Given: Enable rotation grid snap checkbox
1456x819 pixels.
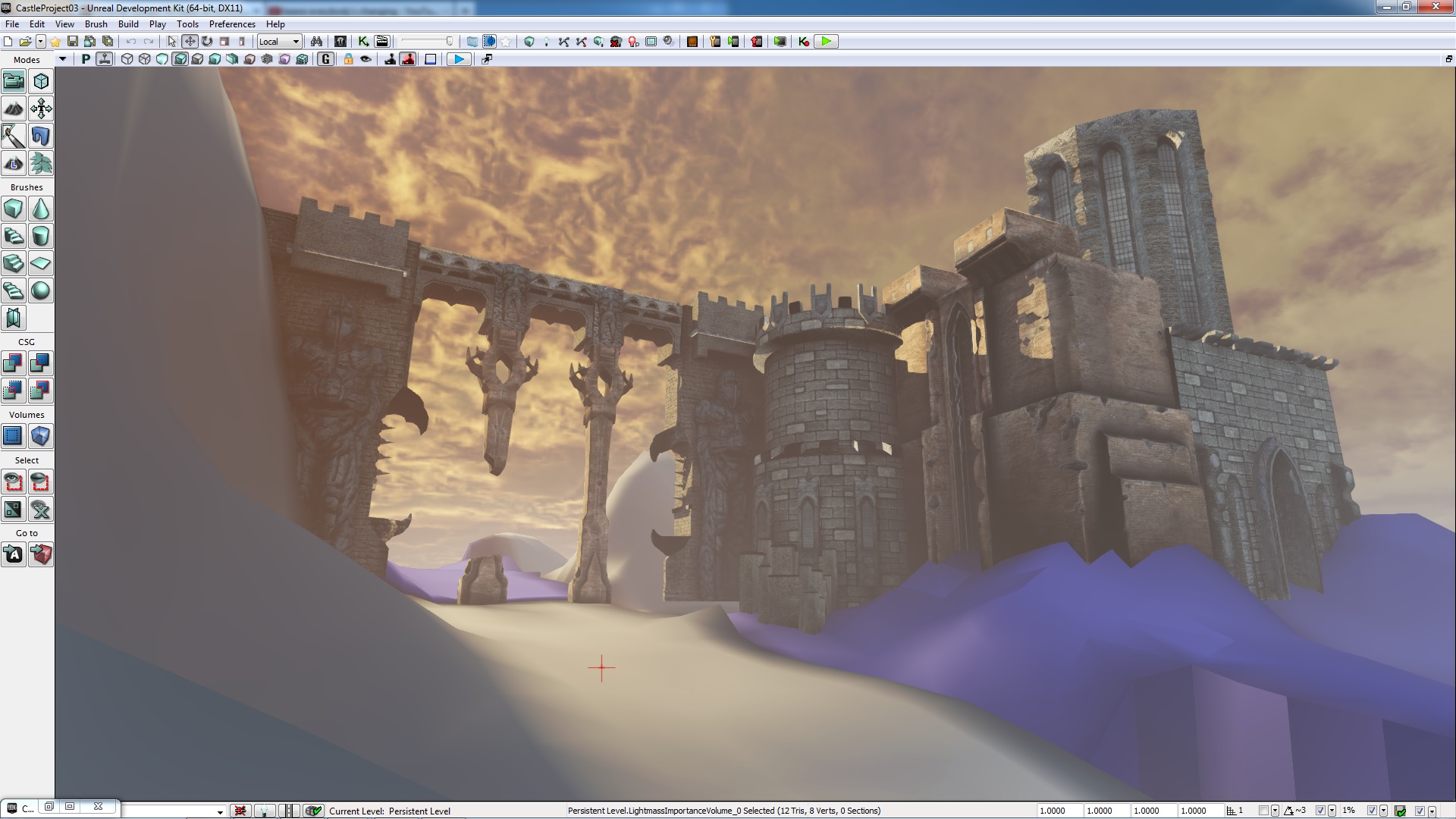Looking at the screenshot, I should pos(1320,811).
